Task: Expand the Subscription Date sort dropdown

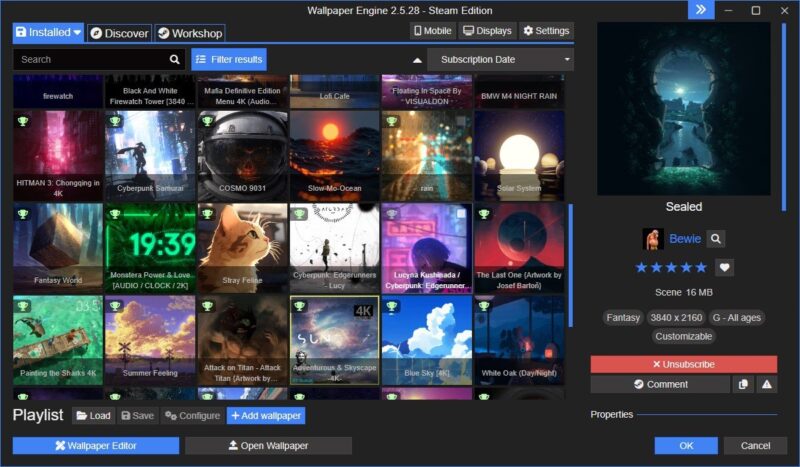Action: click(x=501, y=60)
